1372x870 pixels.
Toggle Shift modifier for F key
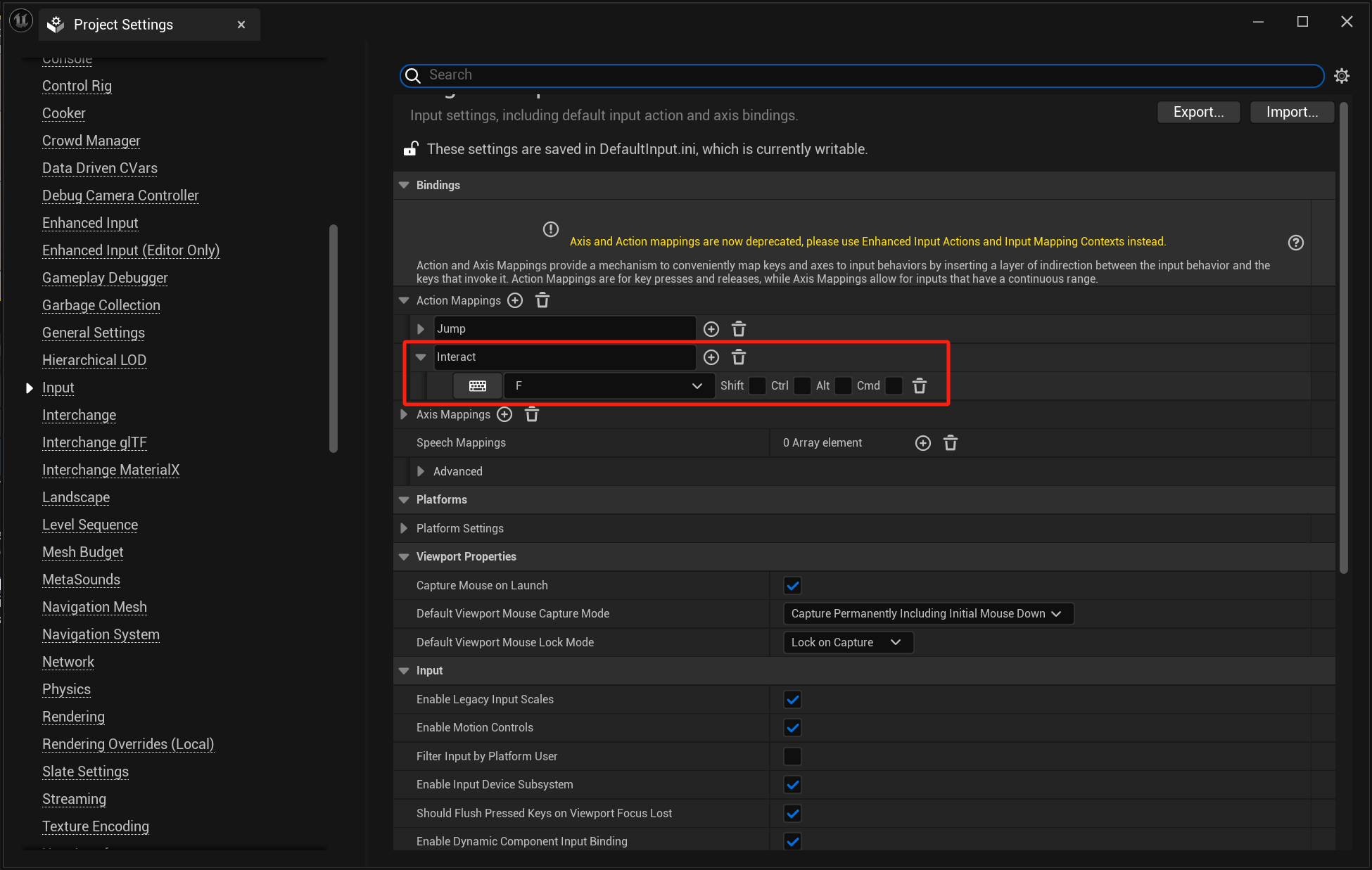[758, 386]
